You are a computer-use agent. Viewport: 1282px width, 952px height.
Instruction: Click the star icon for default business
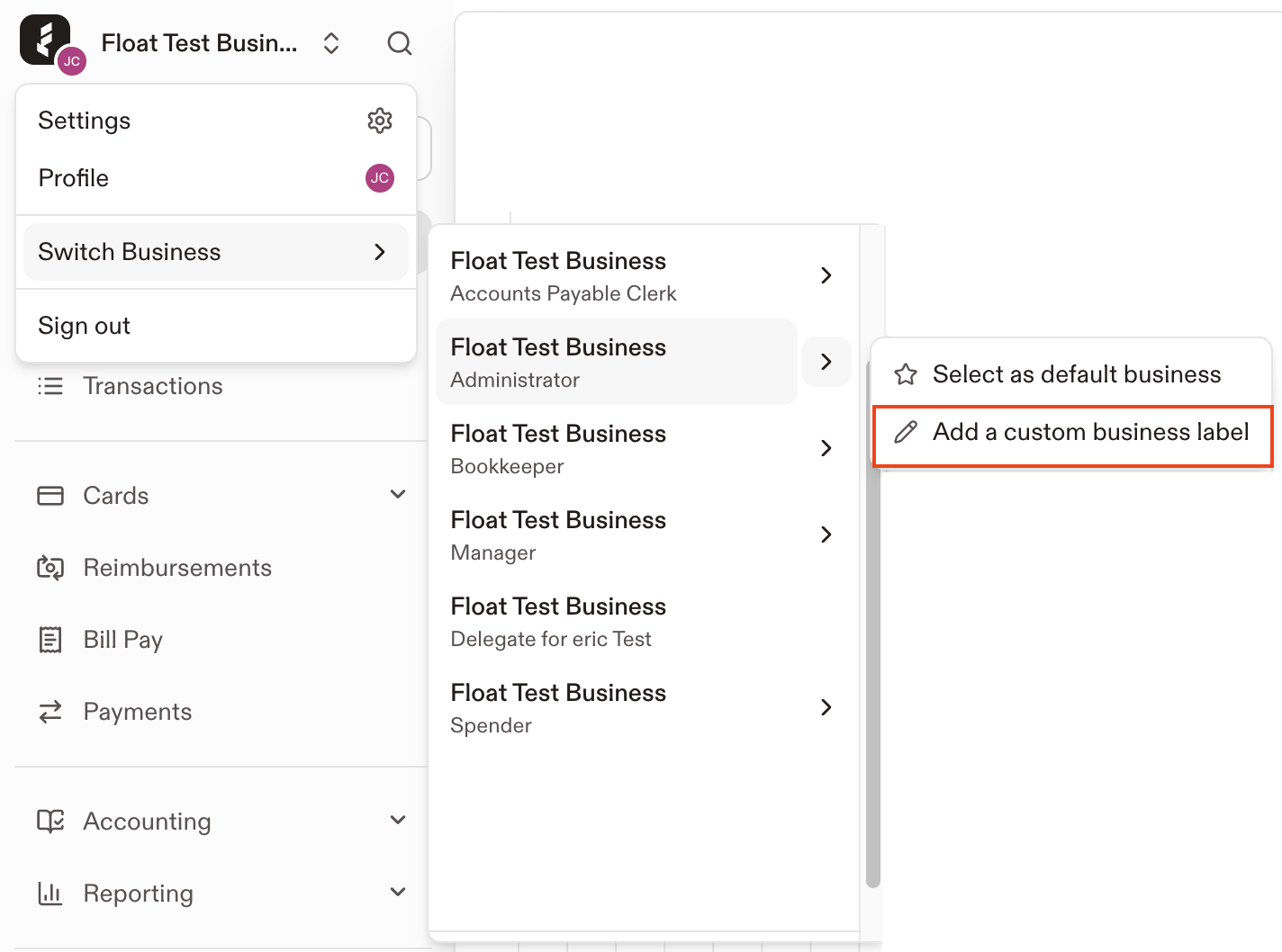tap(906, 374)
